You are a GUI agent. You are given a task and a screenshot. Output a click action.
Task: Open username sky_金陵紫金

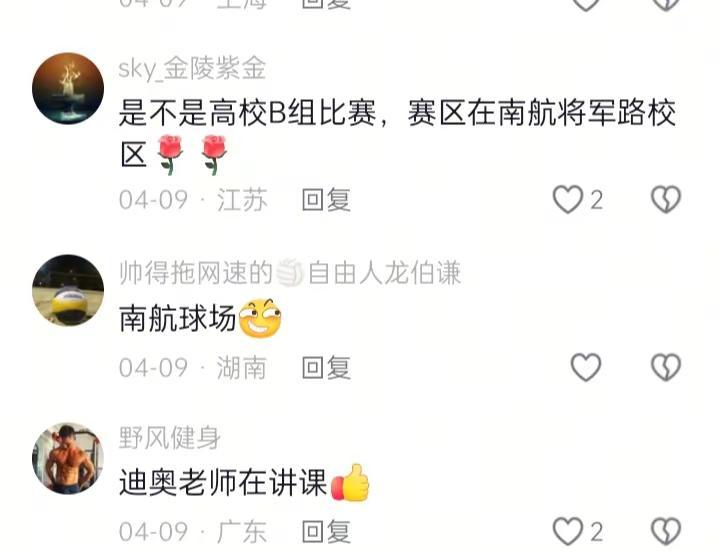tap(192, 68)
